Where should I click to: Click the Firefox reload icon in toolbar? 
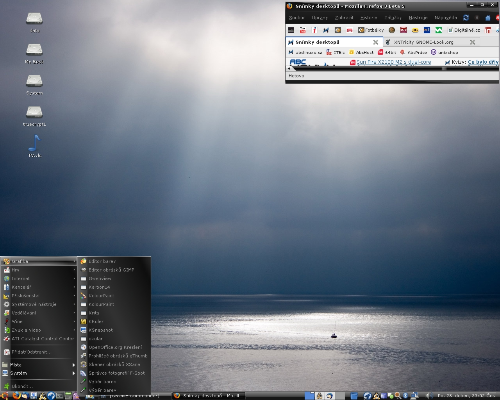(466, 18)
